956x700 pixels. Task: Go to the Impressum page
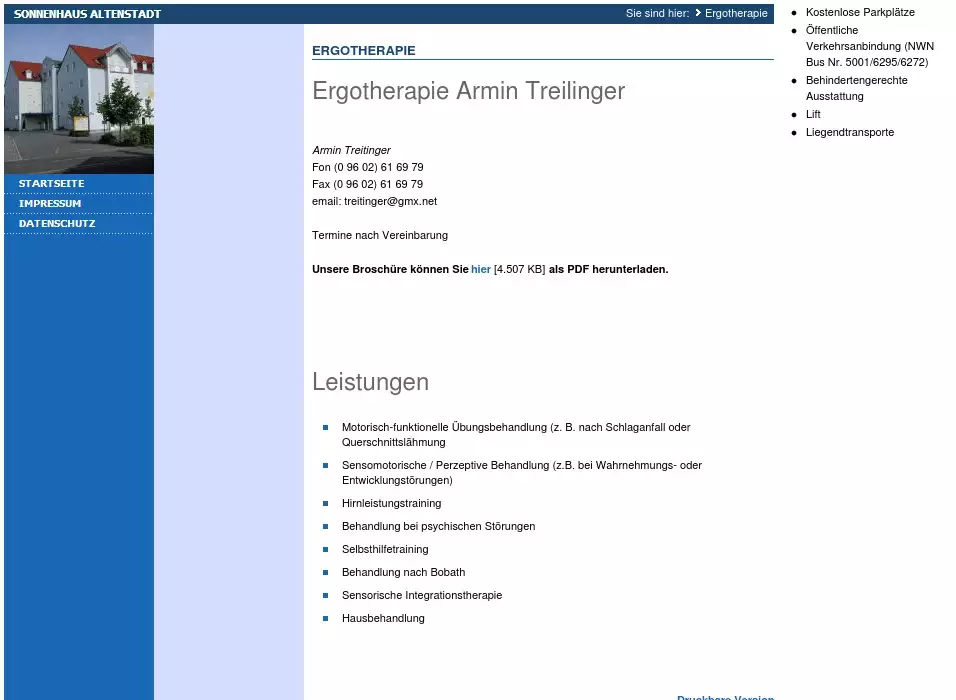click(x=50, y=204)
